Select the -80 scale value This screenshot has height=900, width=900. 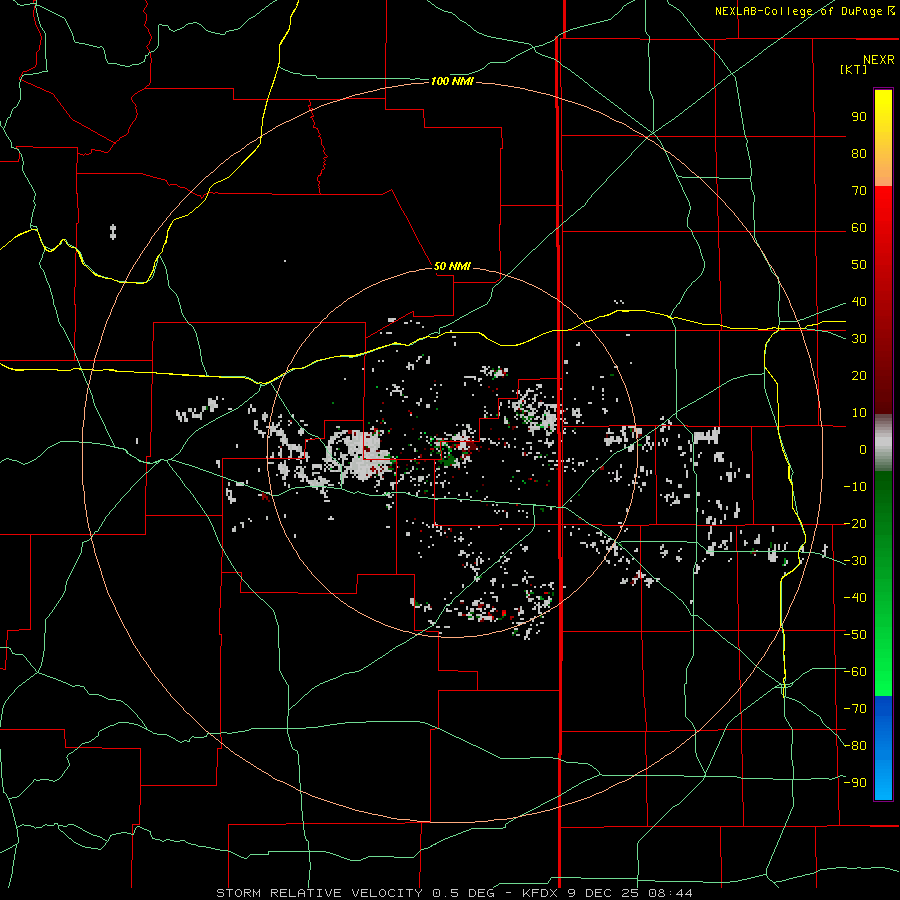tap(855, 746)
